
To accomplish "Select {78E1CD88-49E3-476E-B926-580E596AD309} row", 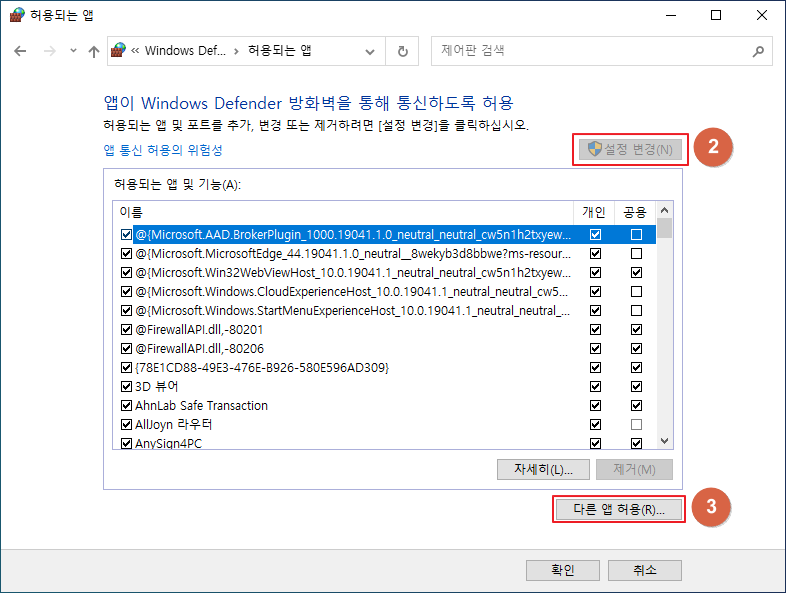I will tap(262, 368).
